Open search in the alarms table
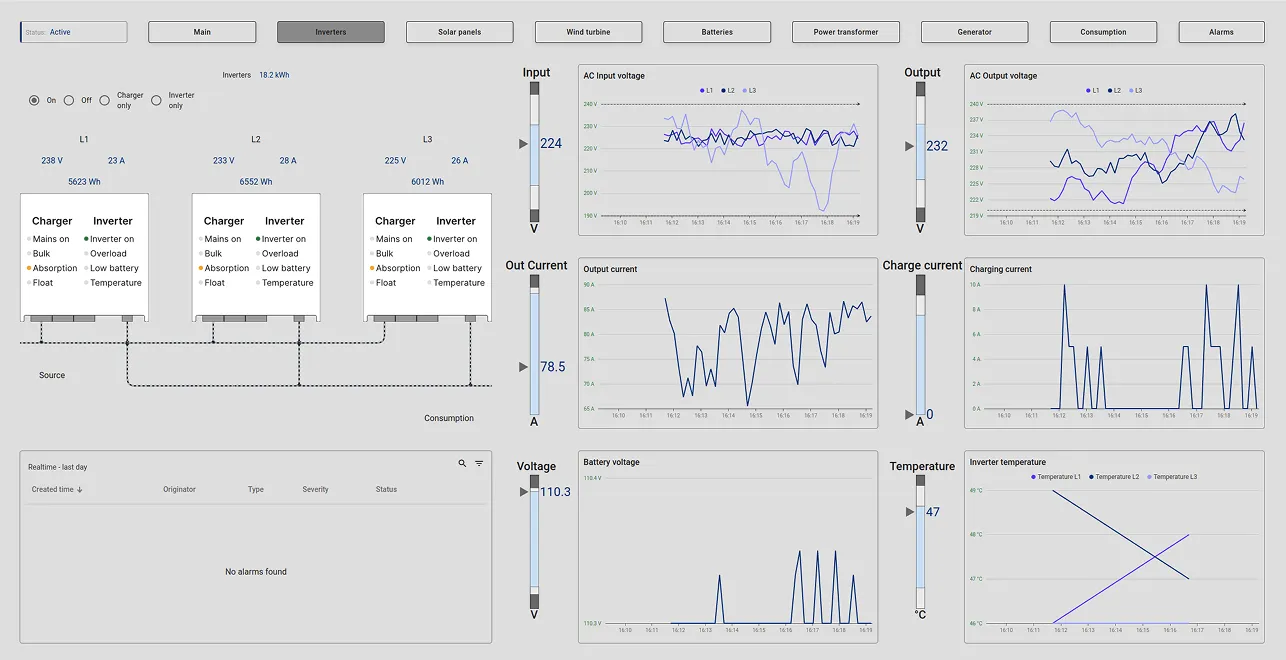 (462, 464)
